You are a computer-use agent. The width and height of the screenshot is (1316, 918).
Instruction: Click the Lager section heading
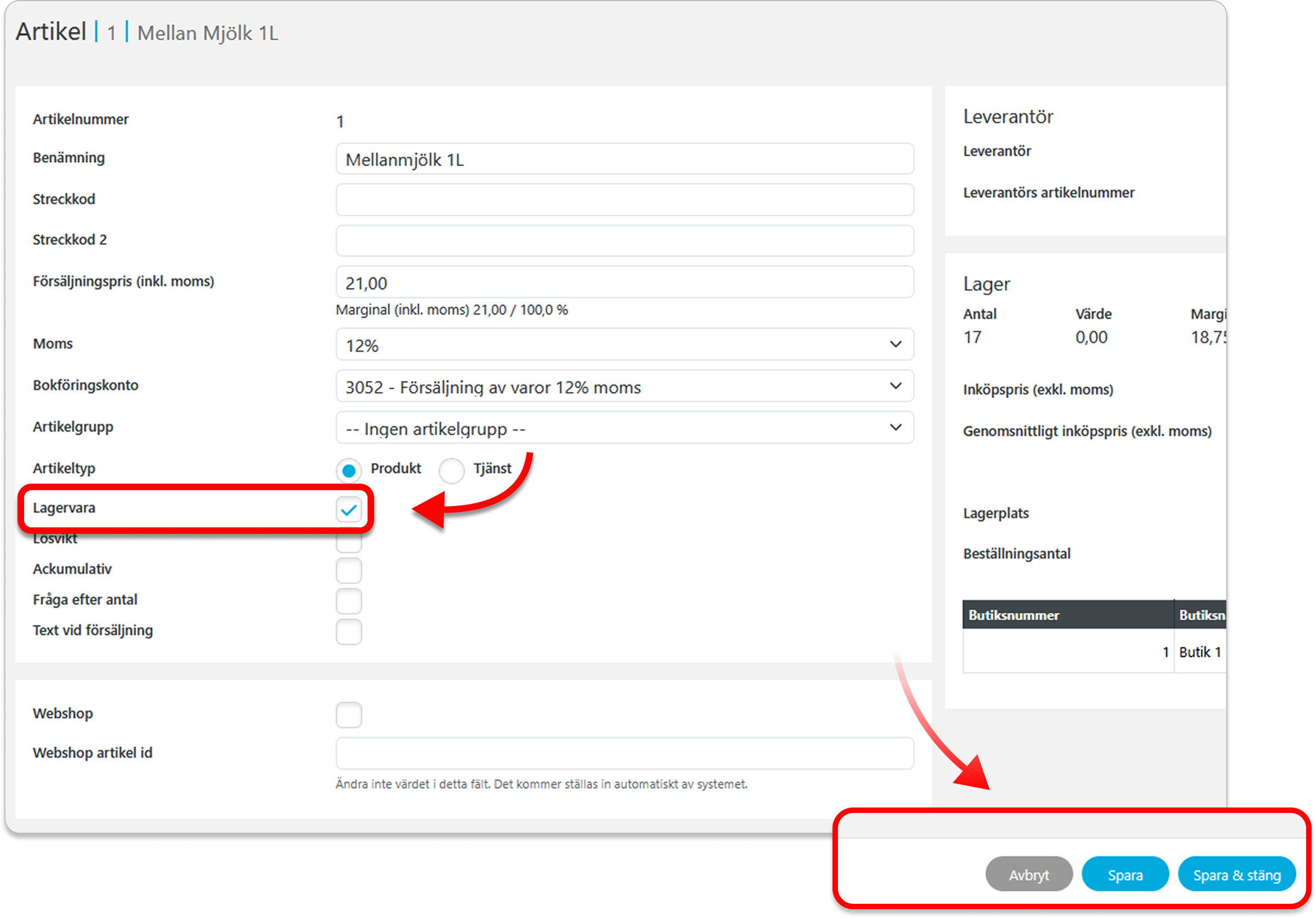pyautogui.click(x=986, y=284)
